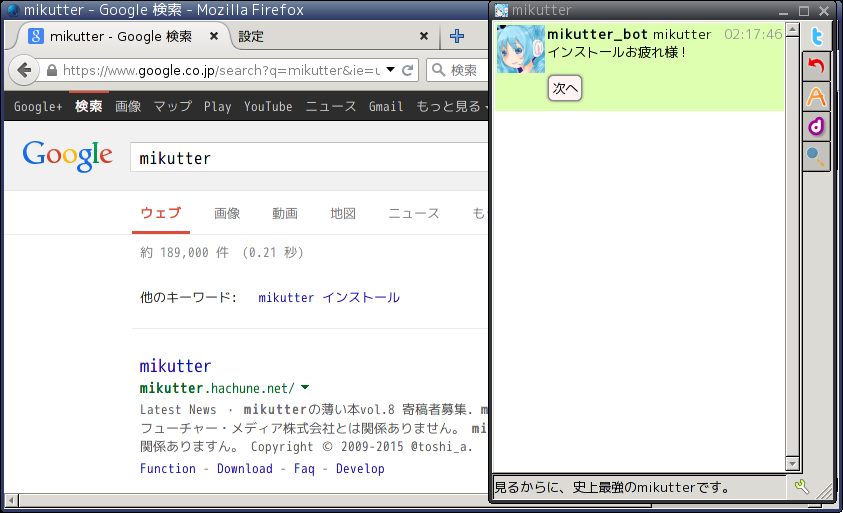This screenshot has width=843, height=513.
Task: Select the 画像 search results tab
Action: [227, 213]
